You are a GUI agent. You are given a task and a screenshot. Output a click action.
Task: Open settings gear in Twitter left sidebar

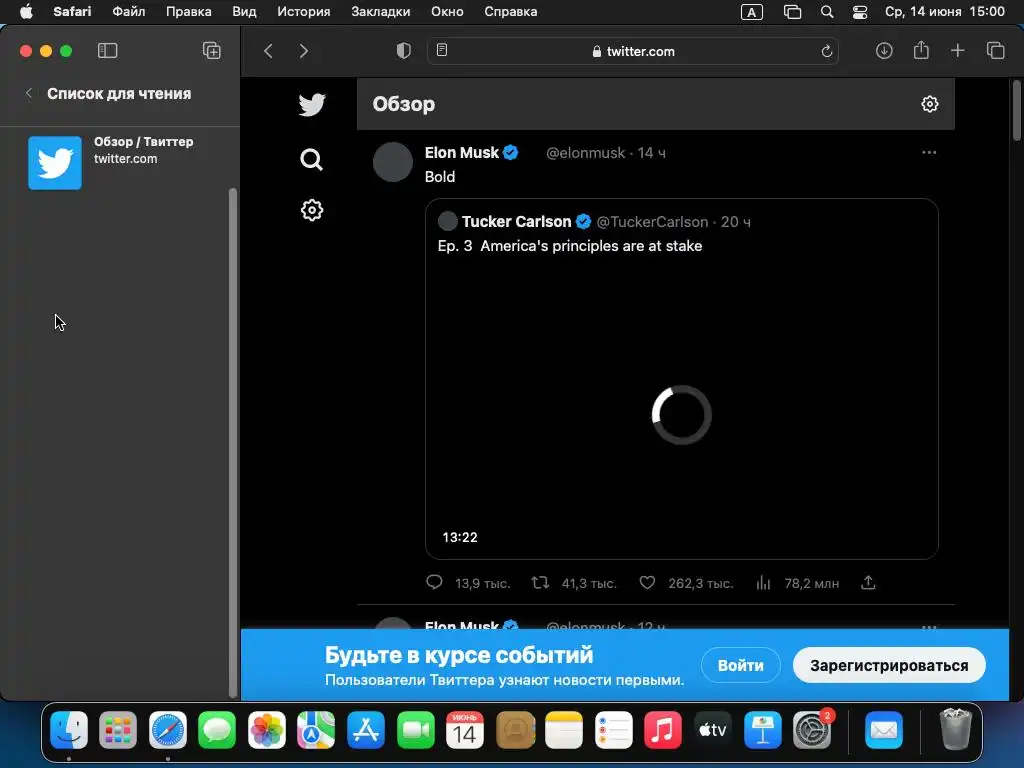pyautogui.click(x=312, y=210)
